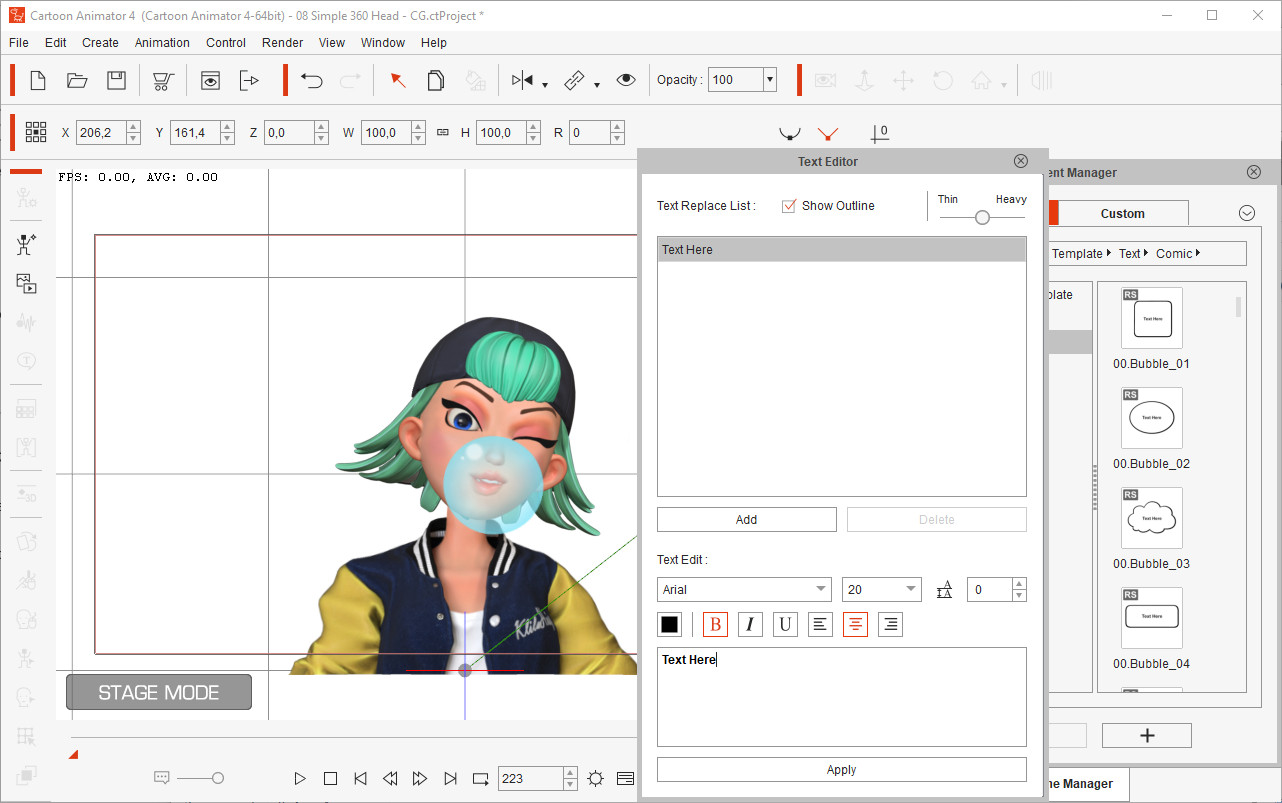
Task: Click the Add button in Text Editor
Action: (746, 520)
